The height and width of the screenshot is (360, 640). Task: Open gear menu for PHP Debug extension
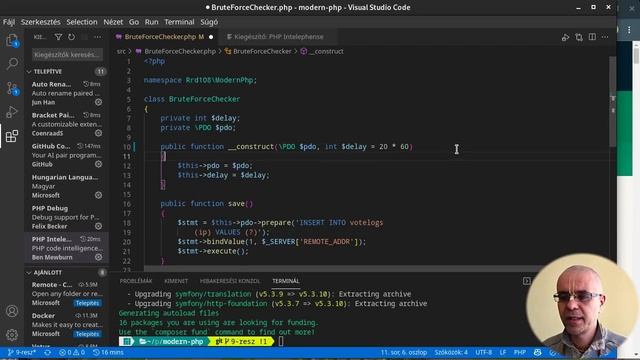98,226
